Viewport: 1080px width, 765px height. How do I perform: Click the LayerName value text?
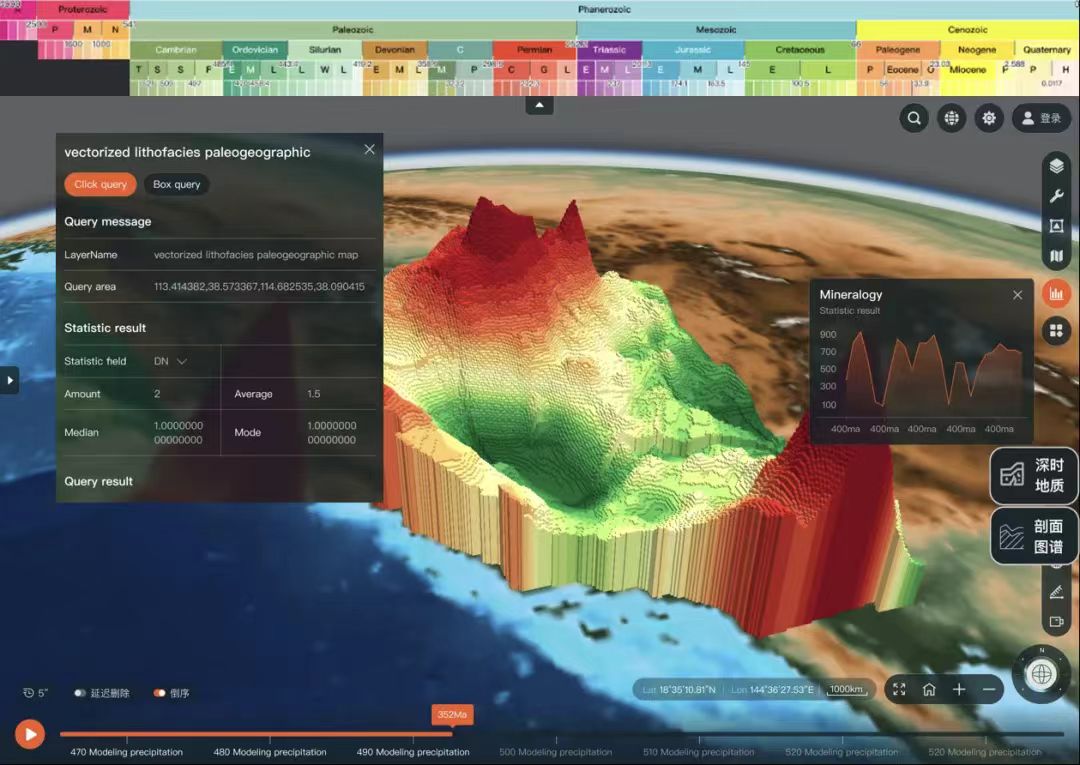point(256,255)
